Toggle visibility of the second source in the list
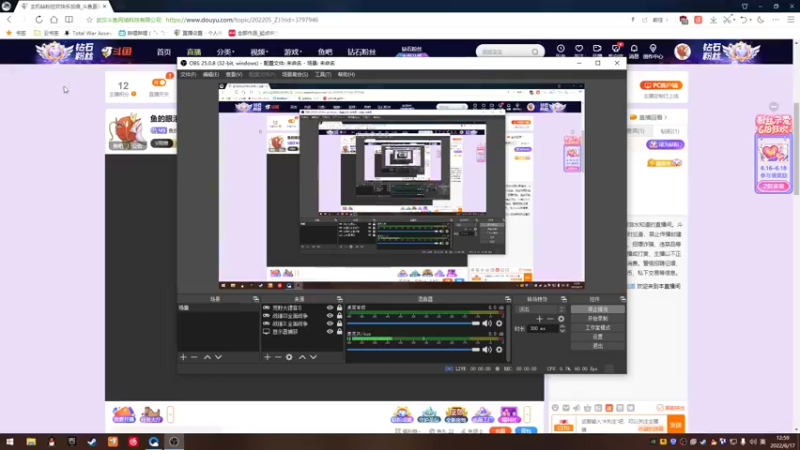The image size is (800, 450). tap(330, 316)
